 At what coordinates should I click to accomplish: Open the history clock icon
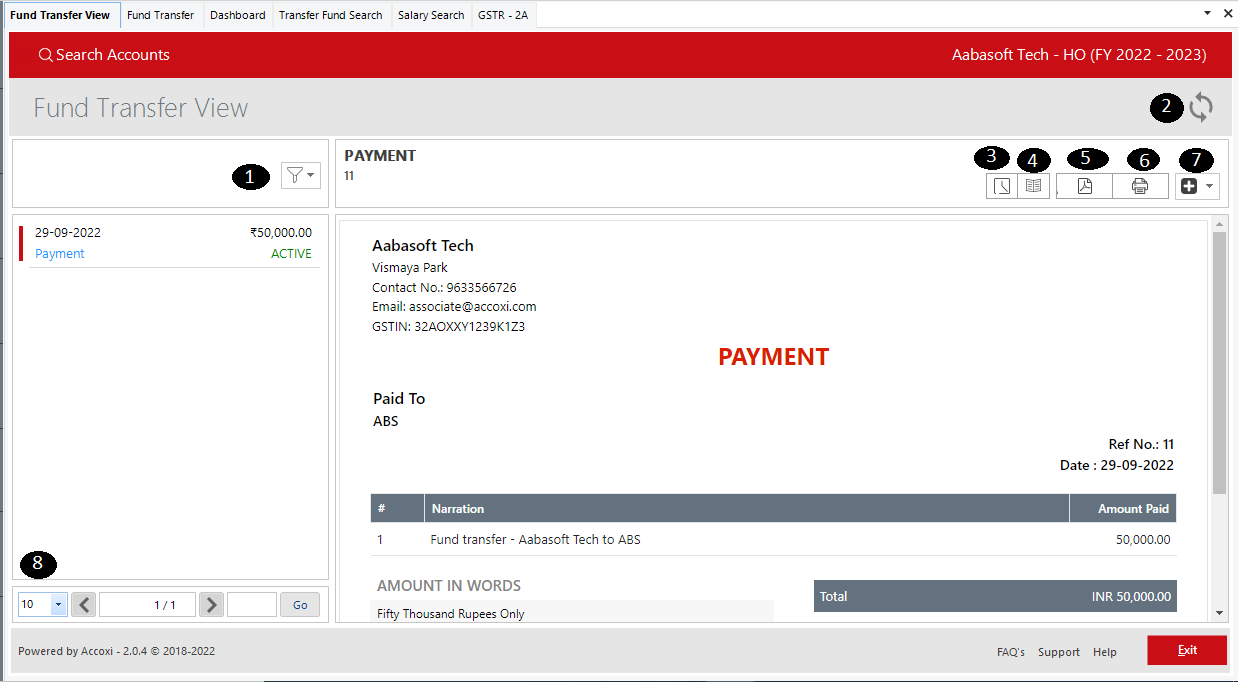[1002, 186]
